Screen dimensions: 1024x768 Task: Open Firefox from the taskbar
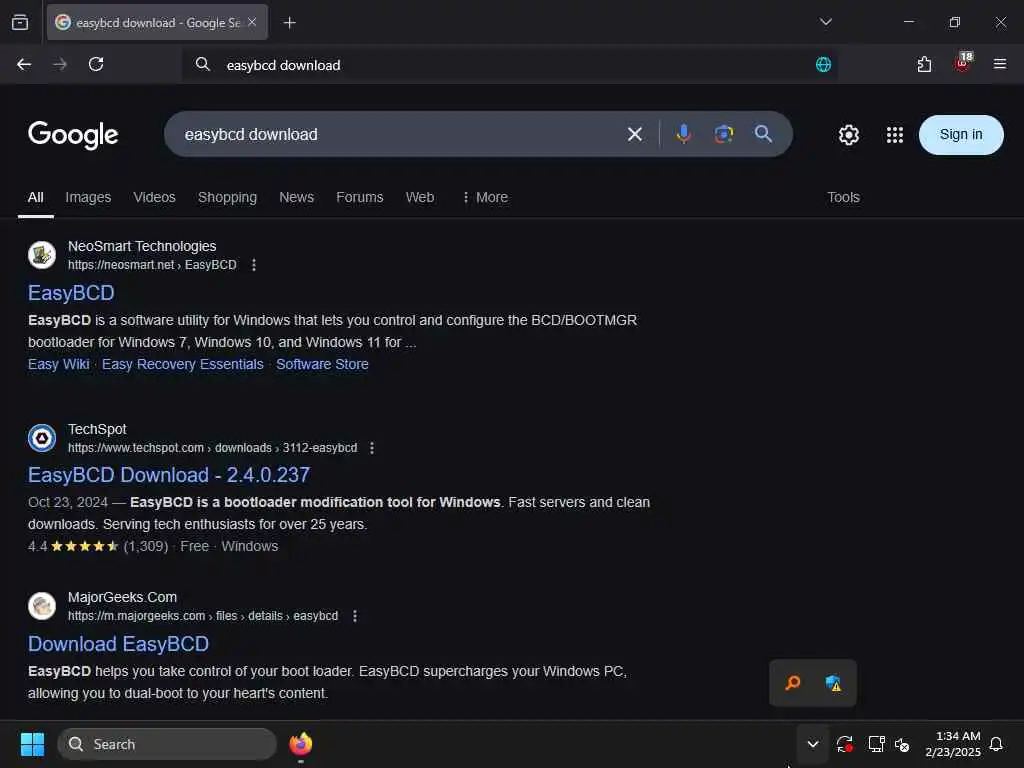pyautogui.click(x=300, y=744)
